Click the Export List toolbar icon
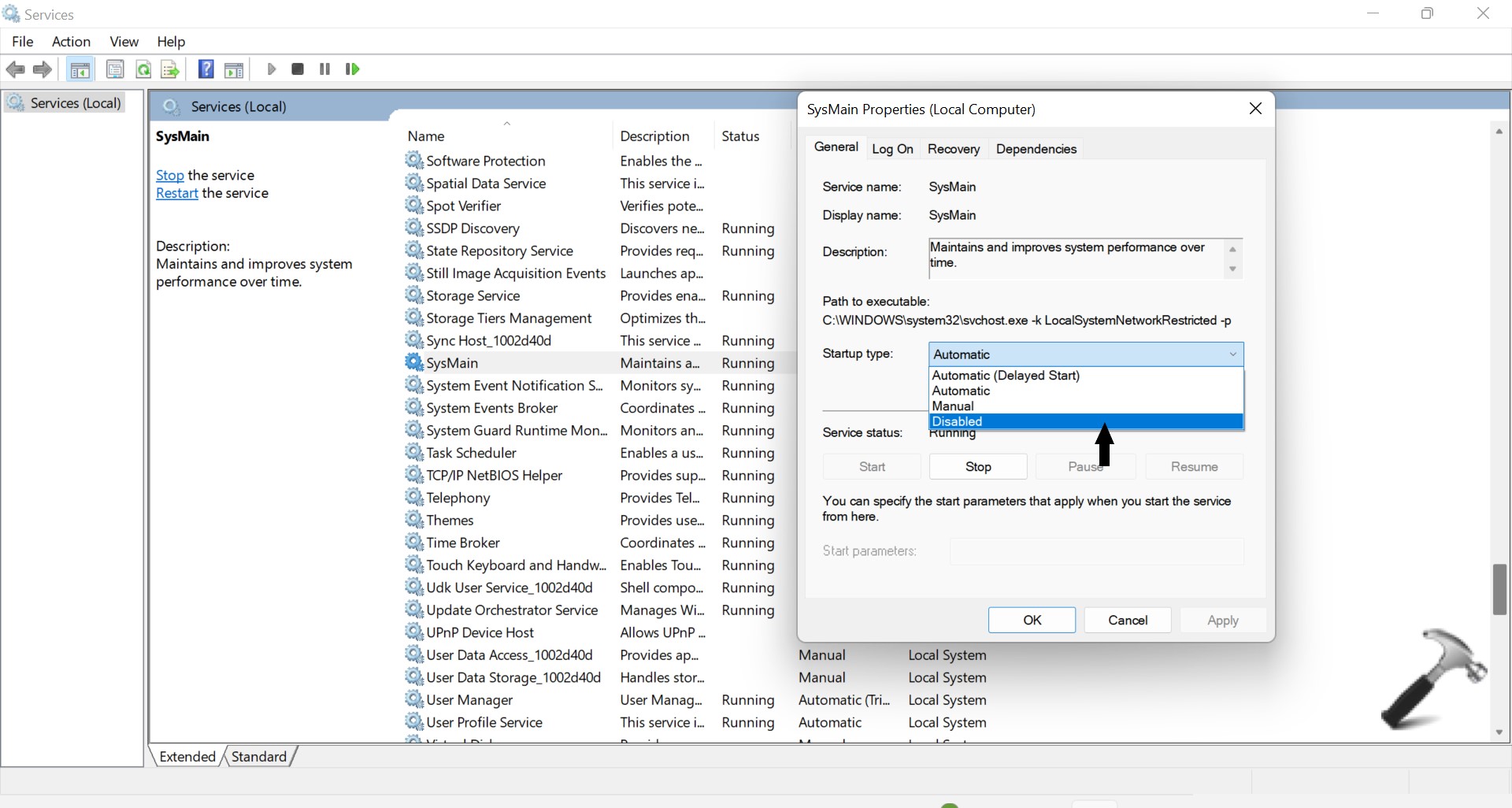1512x808 pixels. point(169,69)
